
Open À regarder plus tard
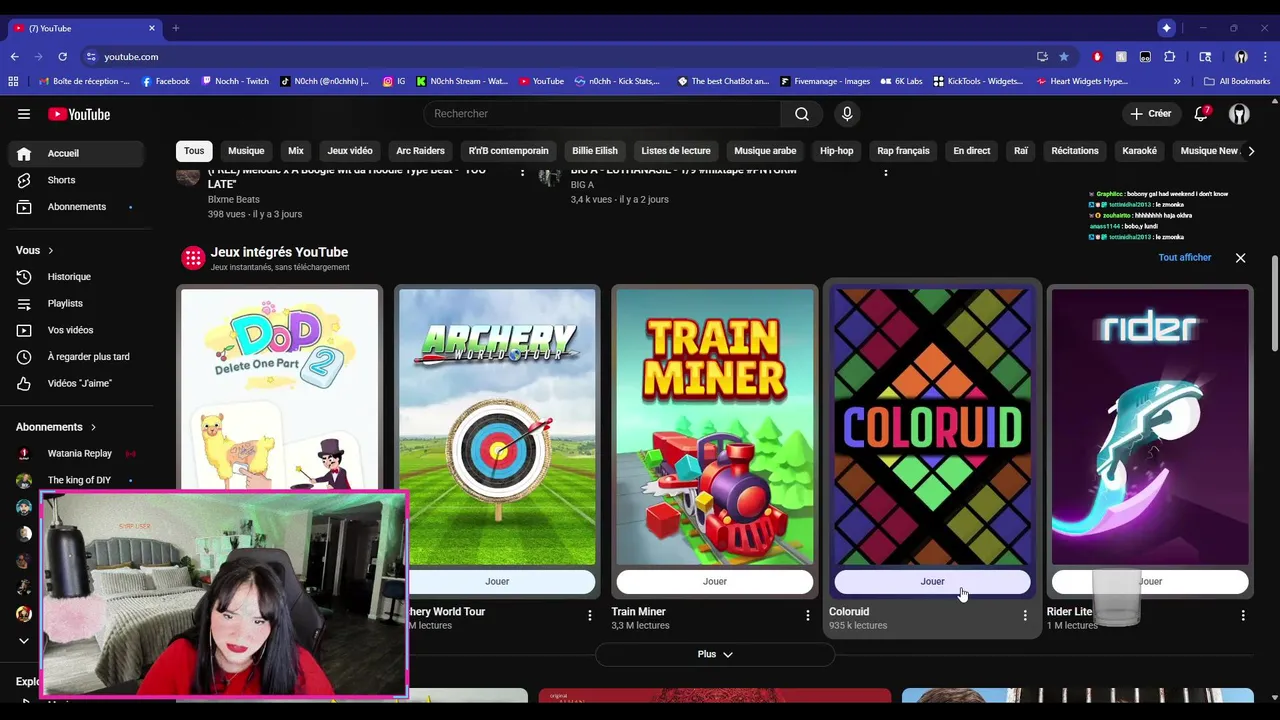point(76,357)
